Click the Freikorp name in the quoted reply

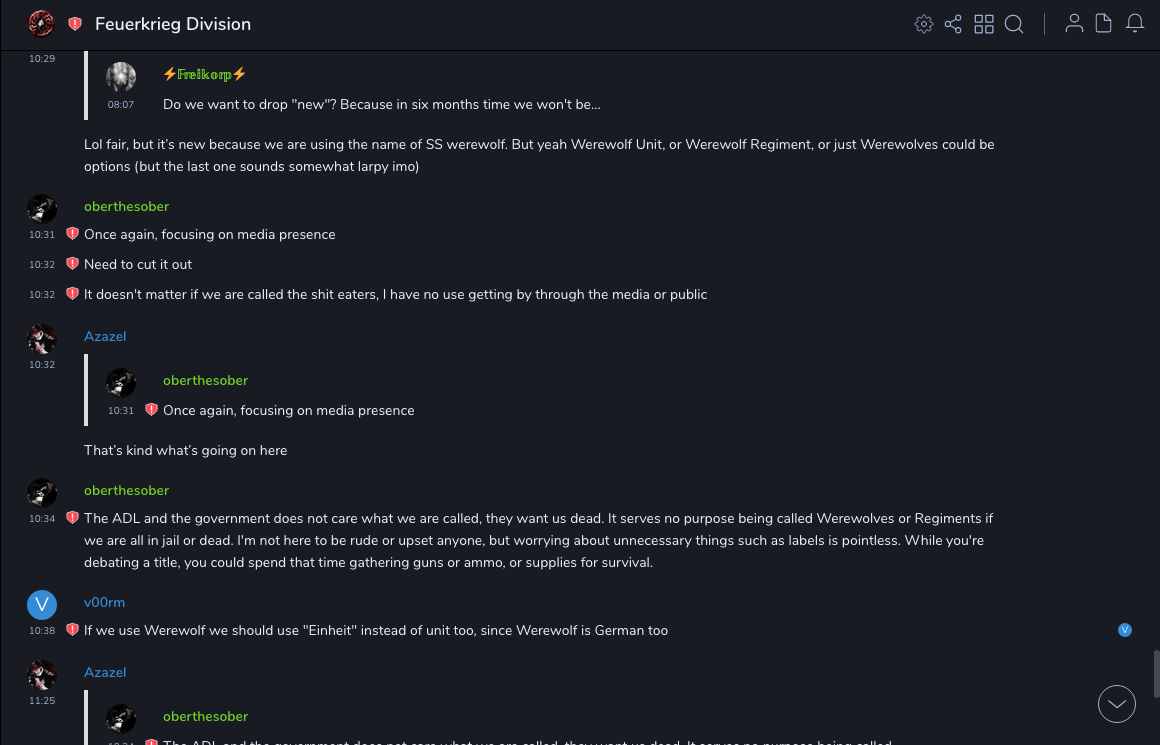[x=204, y=74]
